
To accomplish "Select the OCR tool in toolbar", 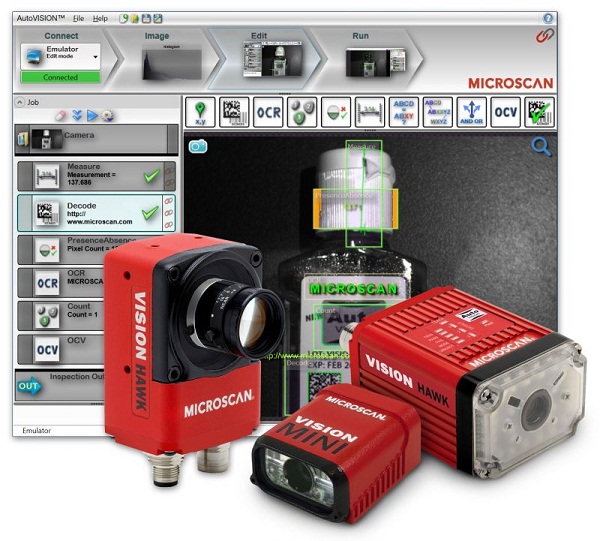I will click(x=268, y=112).
